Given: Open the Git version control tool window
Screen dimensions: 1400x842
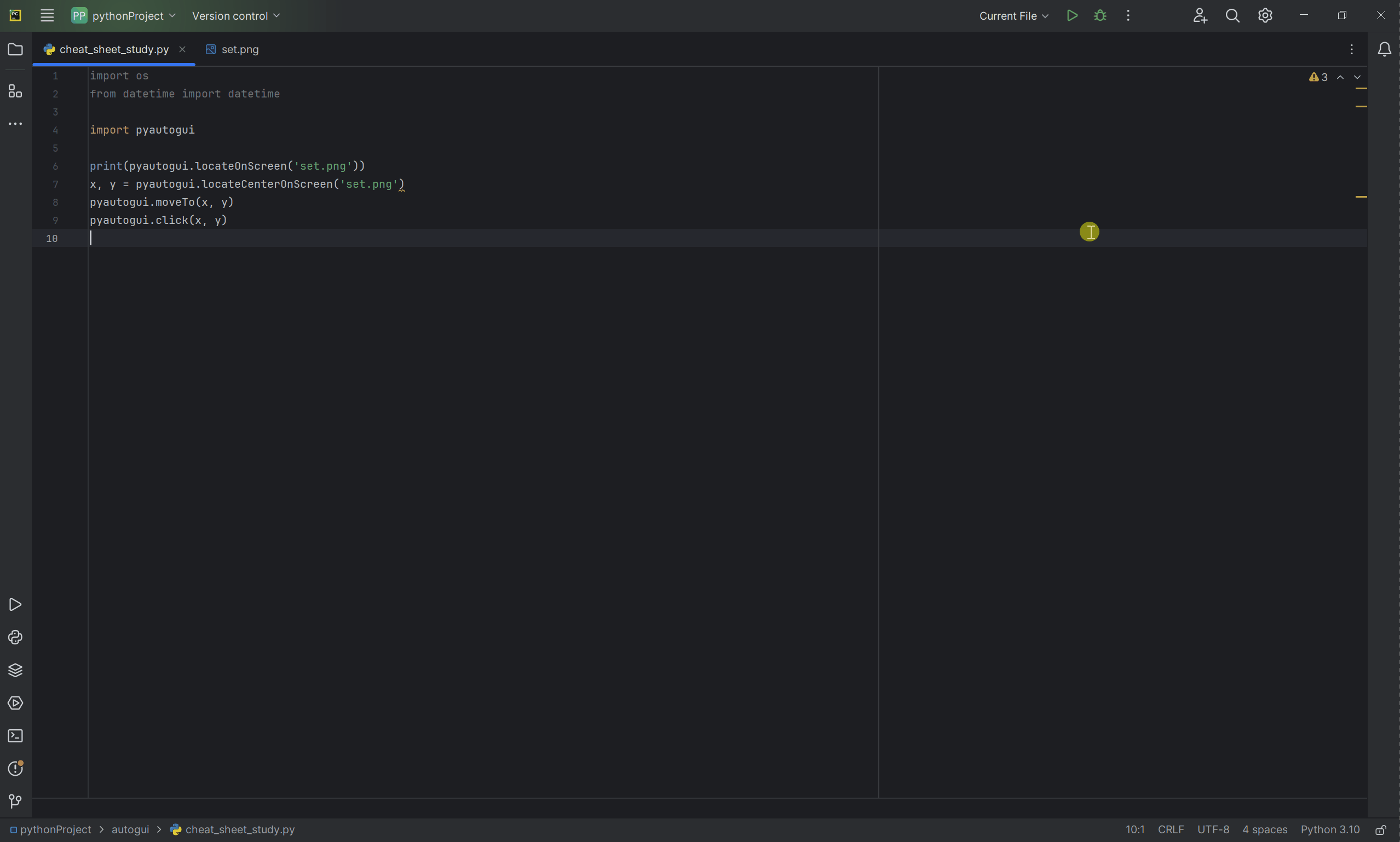Looking at the screenshot, I should point(15,800).
